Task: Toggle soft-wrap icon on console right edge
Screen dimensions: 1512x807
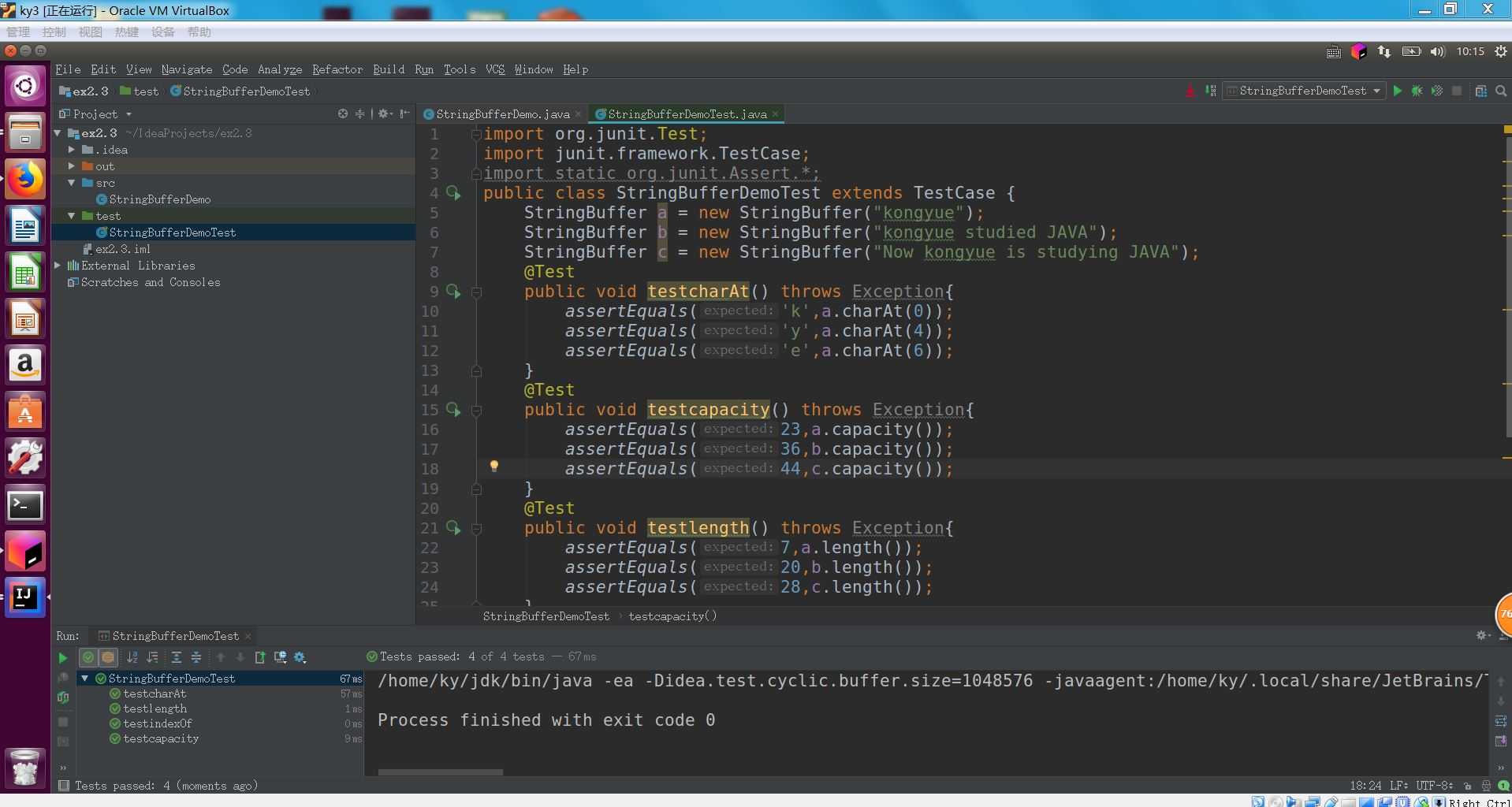Action: [x=1500, y=721]
